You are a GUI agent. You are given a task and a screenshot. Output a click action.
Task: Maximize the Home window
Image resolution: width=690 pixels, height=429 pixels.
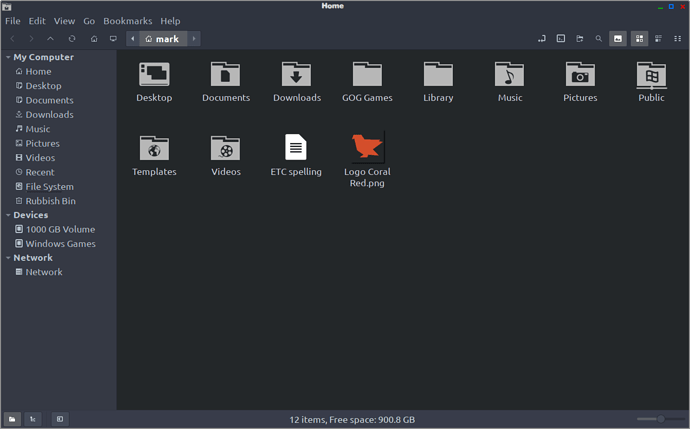[x=671, y=6]
